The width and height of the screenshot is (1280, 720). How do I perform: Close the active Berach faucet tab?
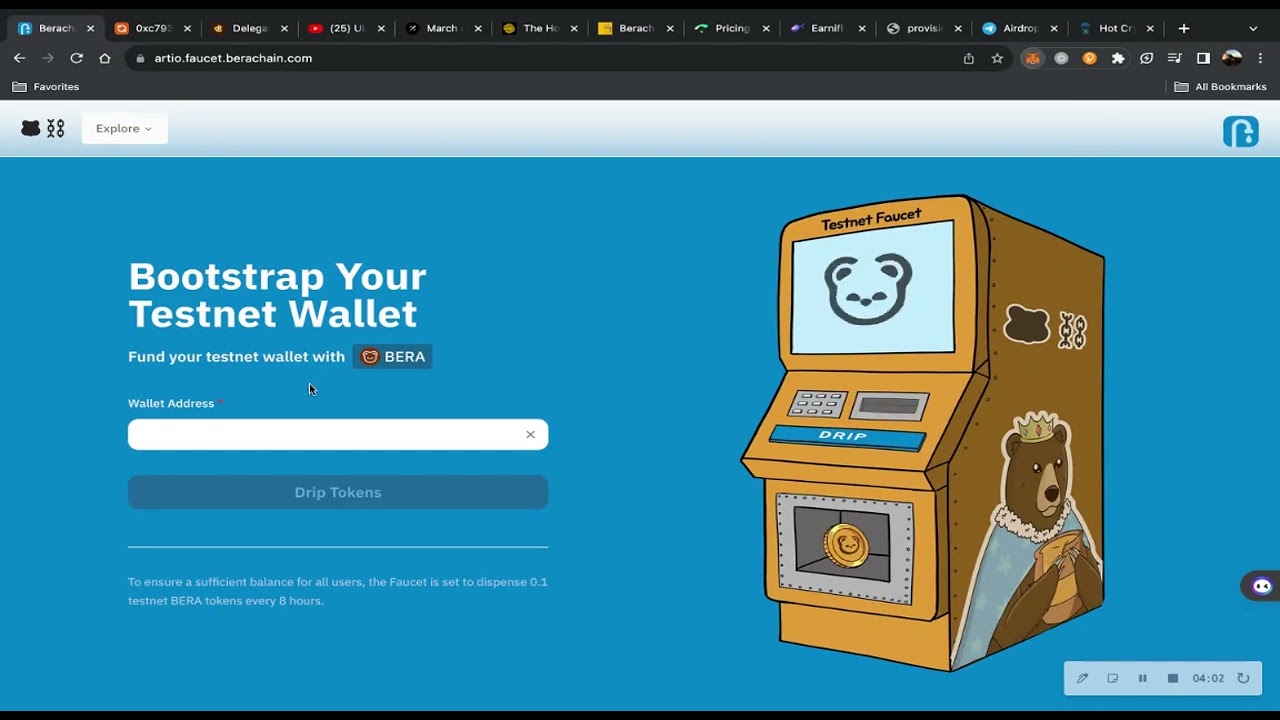click(x=90, y=28)
